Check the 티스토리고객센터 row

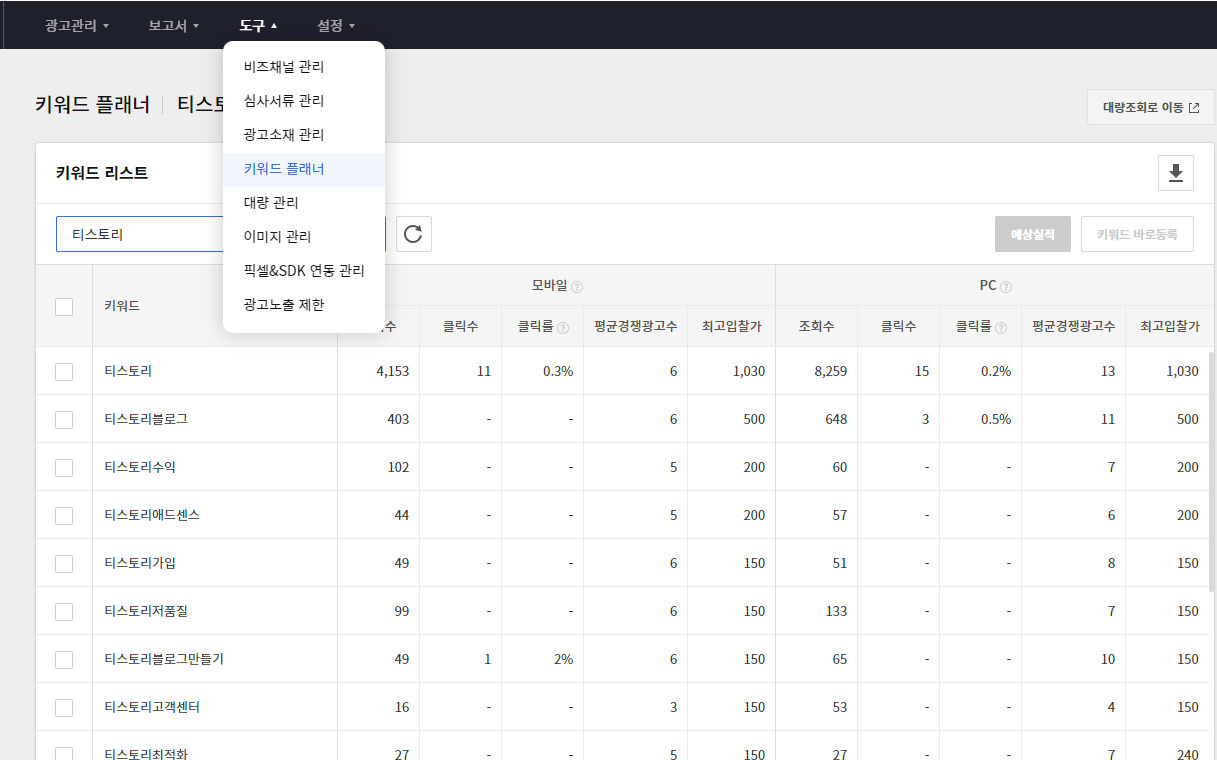pyautogui.click(x=64, y=707)
